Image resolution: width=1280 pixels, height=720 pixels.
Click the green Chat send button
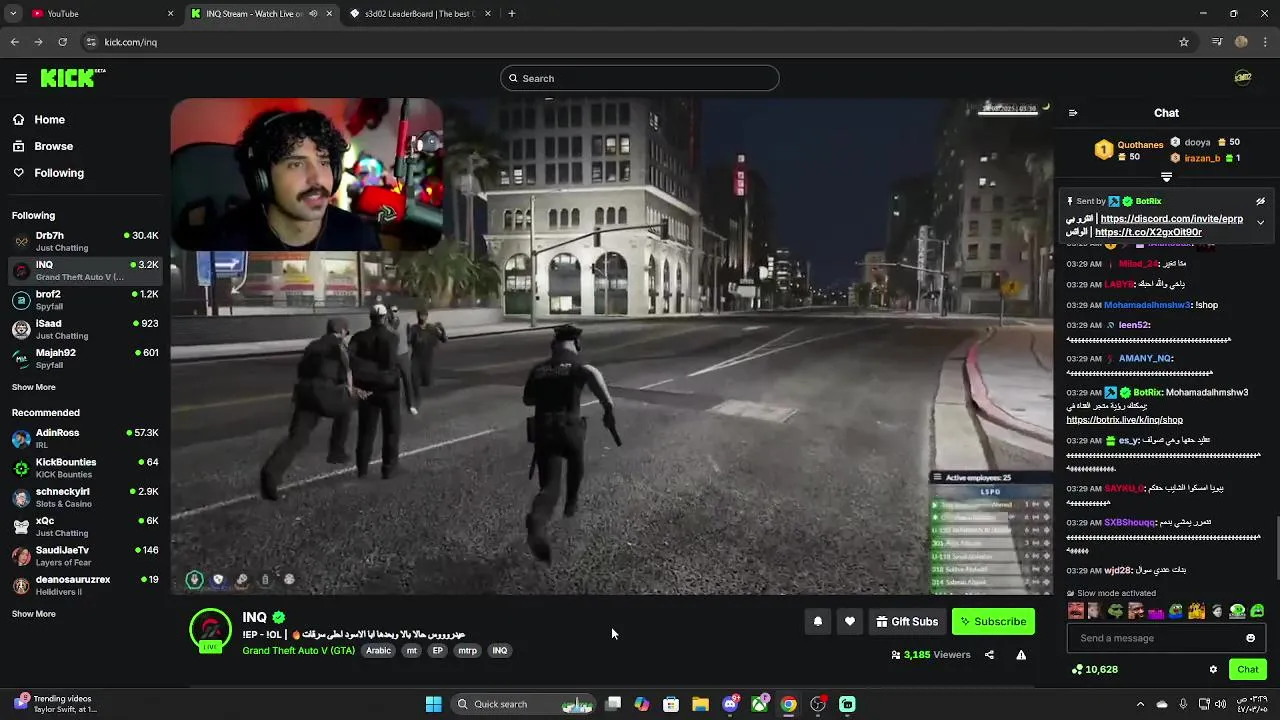pos(1247,670)
